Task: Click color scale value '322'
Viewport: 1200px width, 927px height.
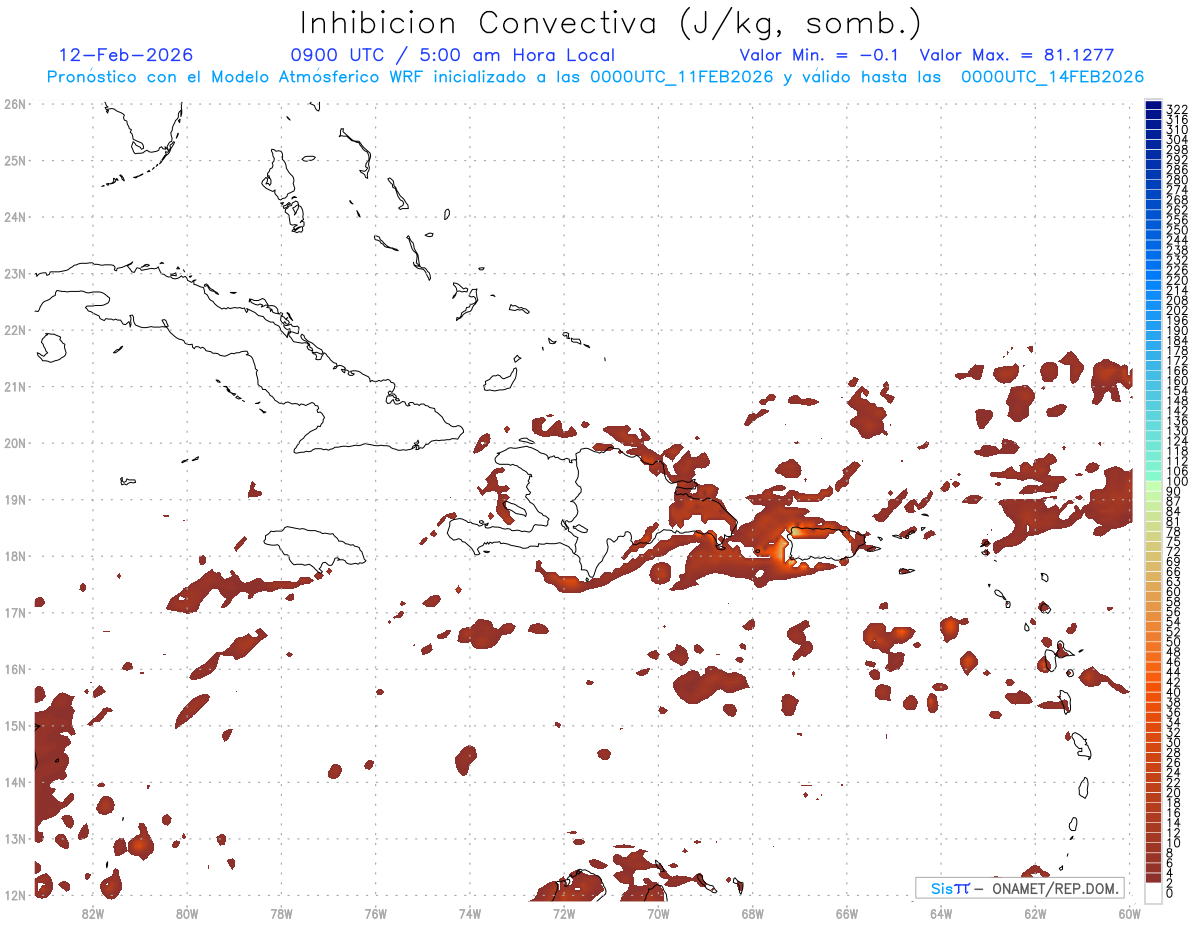Action: tap(1177, 109)
